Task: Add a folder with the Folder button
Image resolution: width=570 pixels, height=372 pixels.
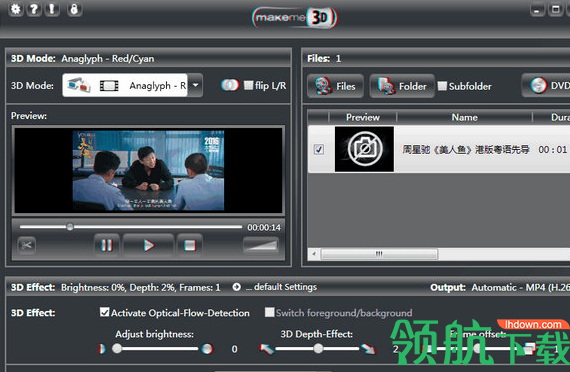Action: (x=402, y=86)
